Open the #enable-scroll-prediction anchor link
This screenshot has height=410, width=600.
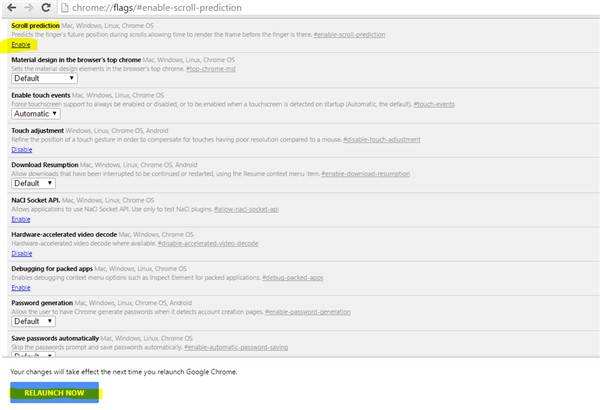[x=349, y=34]
